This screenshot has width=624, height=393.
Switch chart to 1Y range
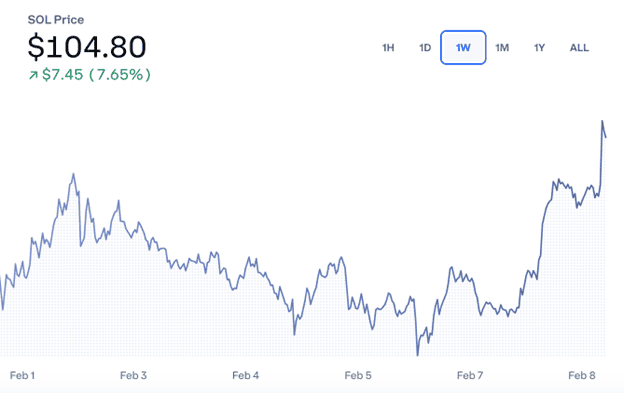pos(539,48)
